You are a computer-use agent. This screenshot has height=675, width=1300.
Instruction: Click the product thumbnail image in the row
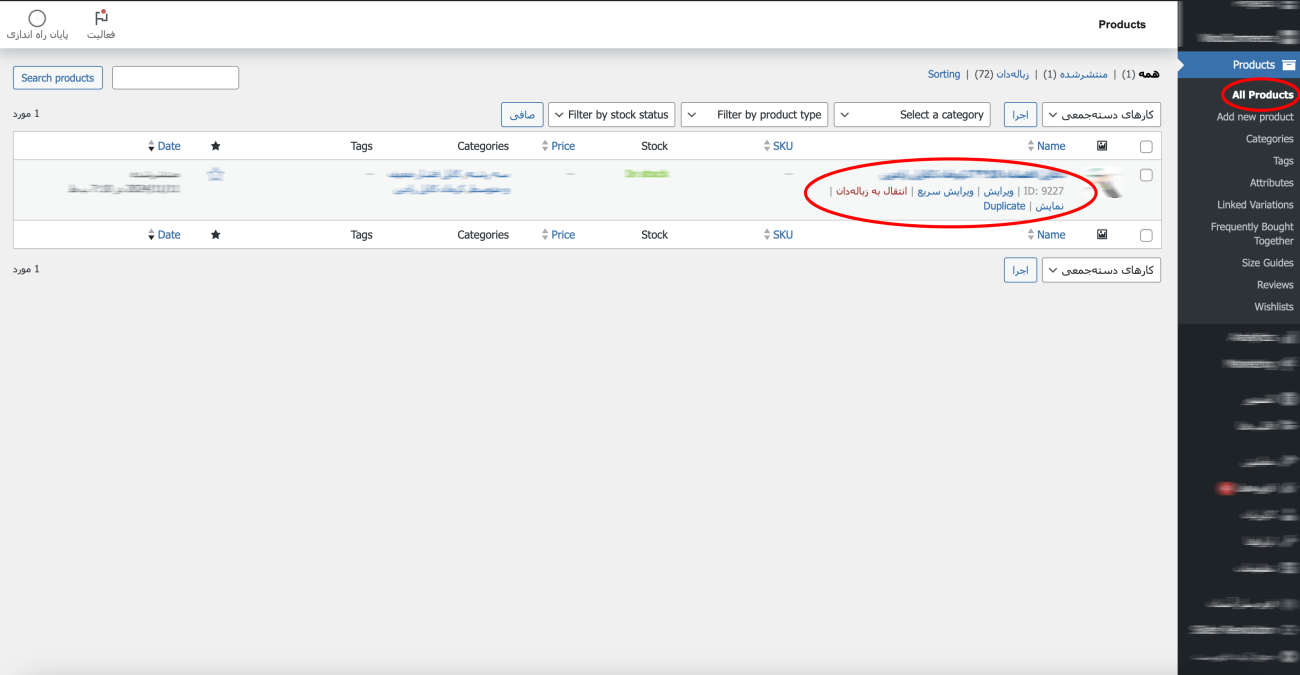click(1103, 183)
